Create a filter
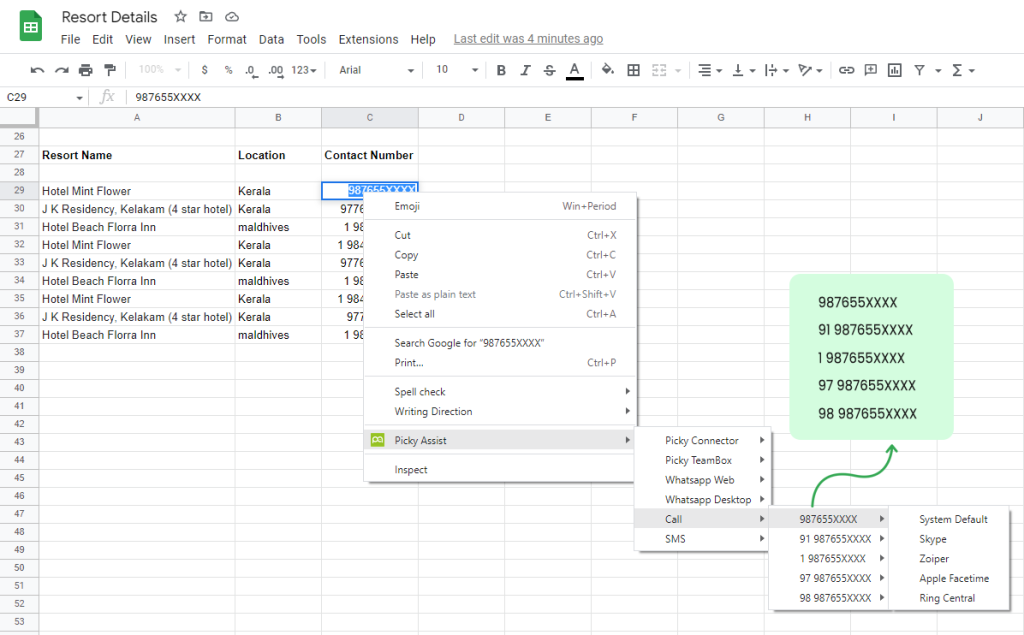The width and height of the screenshot is (1024, 635). click(920, 70)
